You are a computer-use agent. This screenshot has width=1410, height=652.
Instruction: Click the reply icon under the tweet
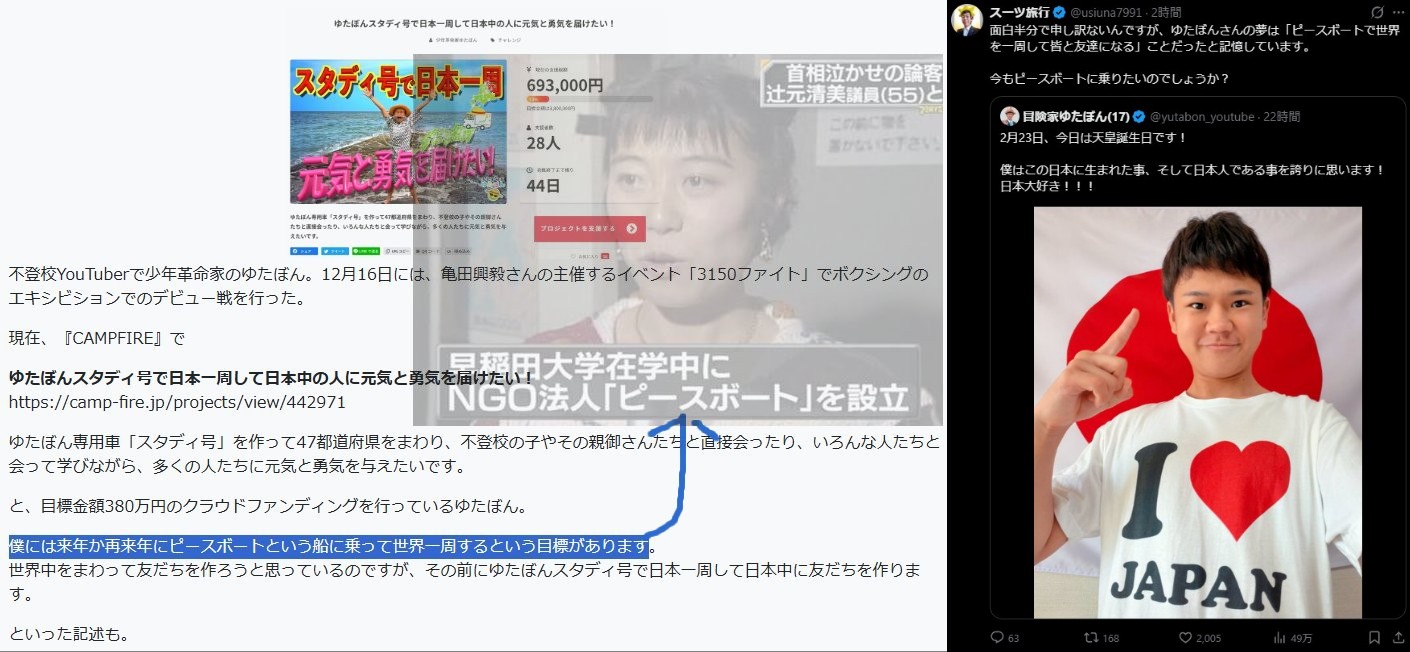tap(998, 637)
